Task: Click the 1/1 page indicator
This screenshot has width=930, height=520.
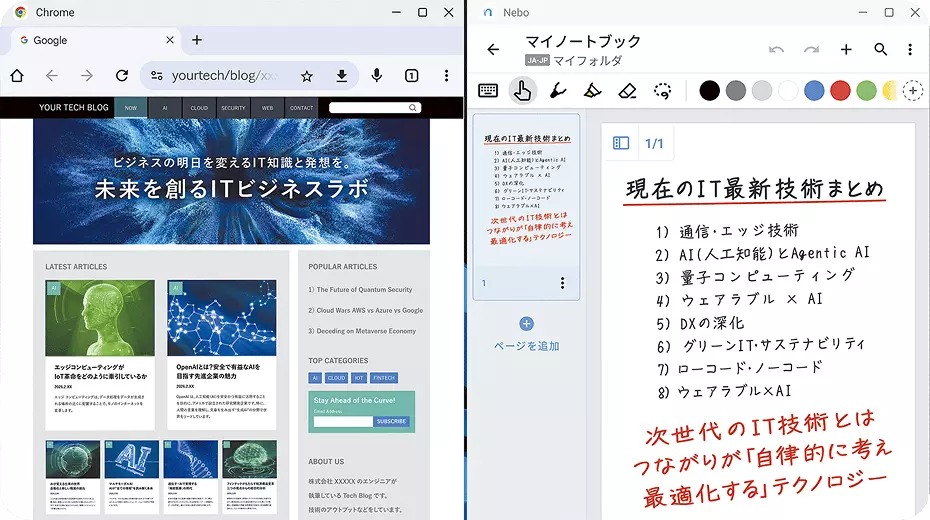Action: [x=654, y=143]
